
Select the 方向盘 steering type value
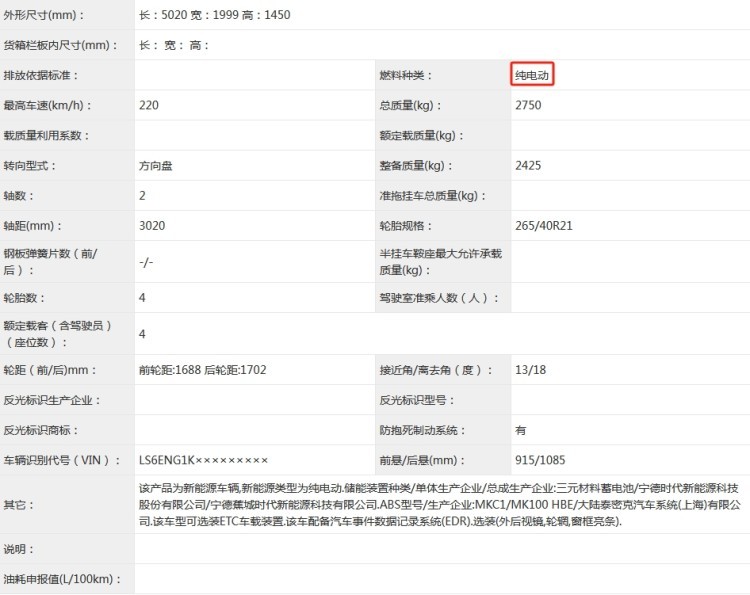coord(155,166)
